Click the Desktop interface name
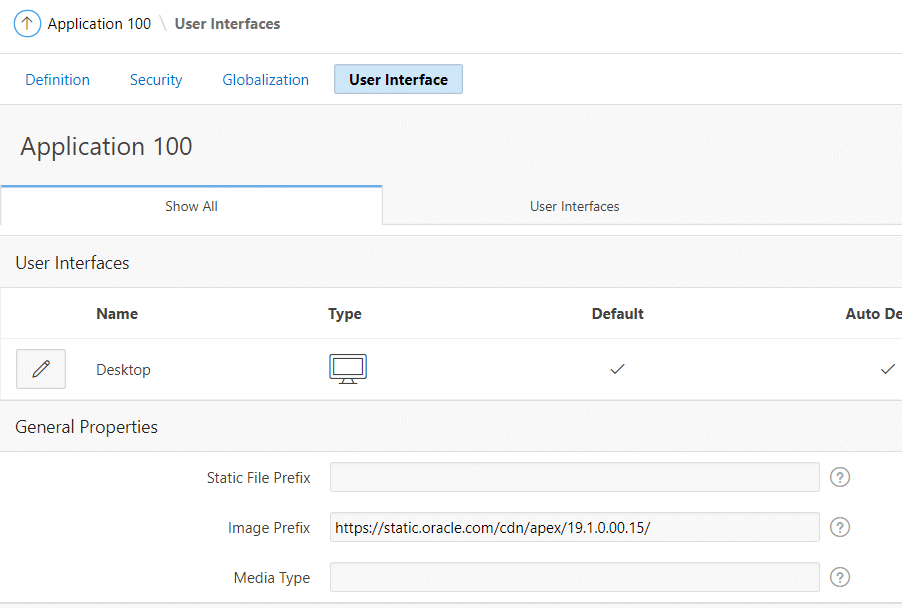Image resolution: width=902 pixels, height=608 pixels. 123,370
